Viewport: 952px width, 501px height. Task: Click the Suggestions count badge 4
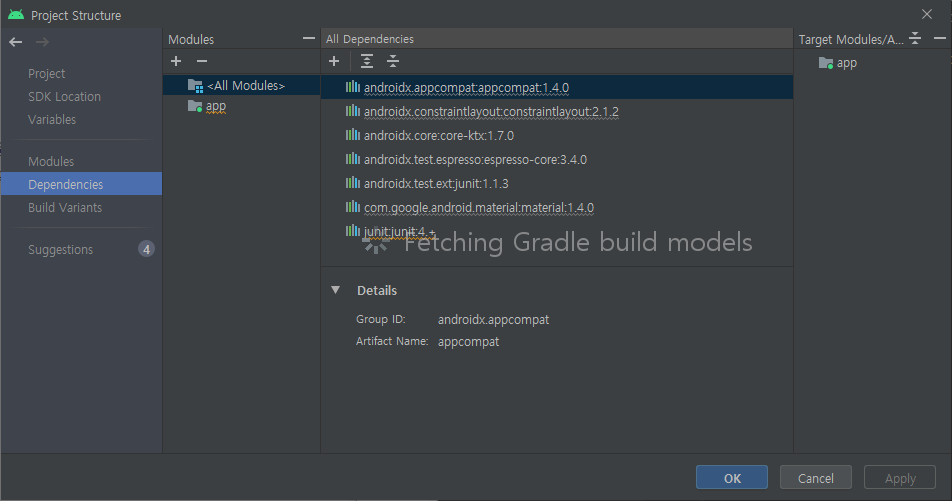click(x=146, y=249)
